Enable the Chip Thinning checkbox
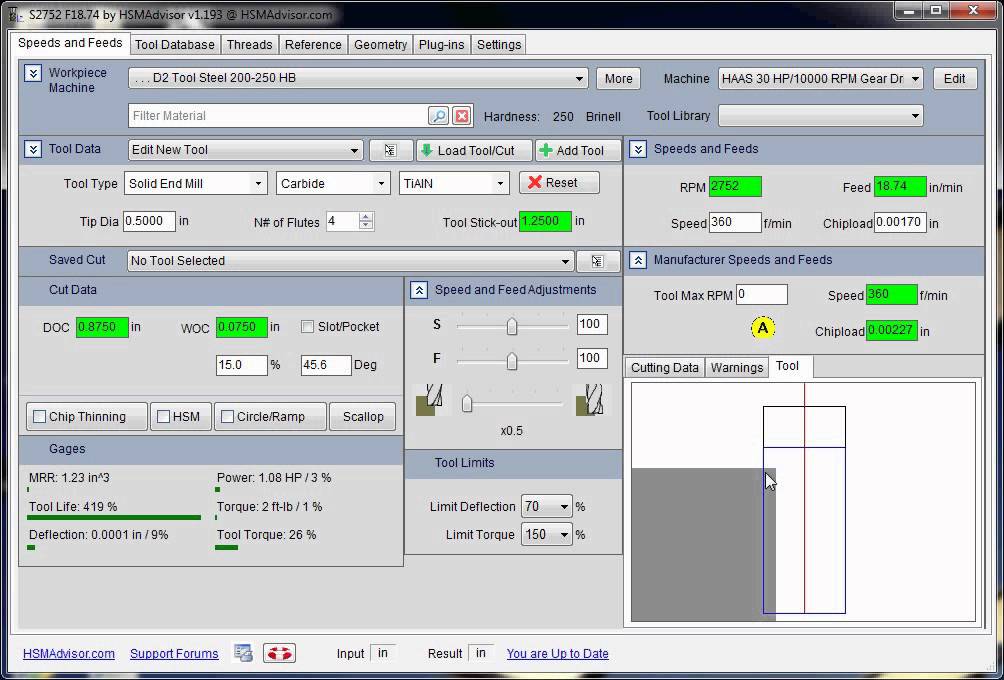 pos(40,417)
